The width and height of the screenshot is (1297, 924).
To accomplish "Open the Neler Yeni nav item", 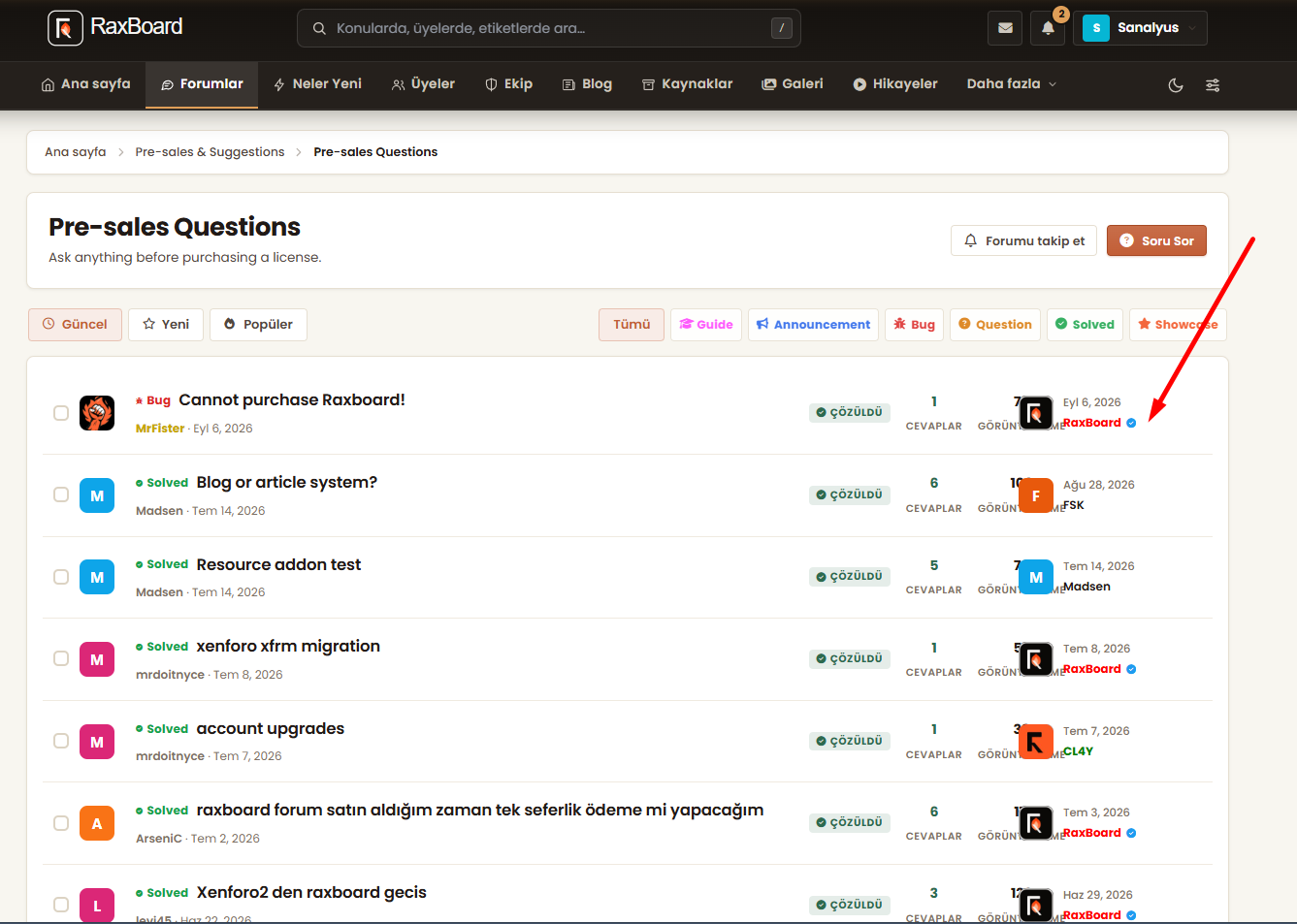I will (x=317, y=84).
